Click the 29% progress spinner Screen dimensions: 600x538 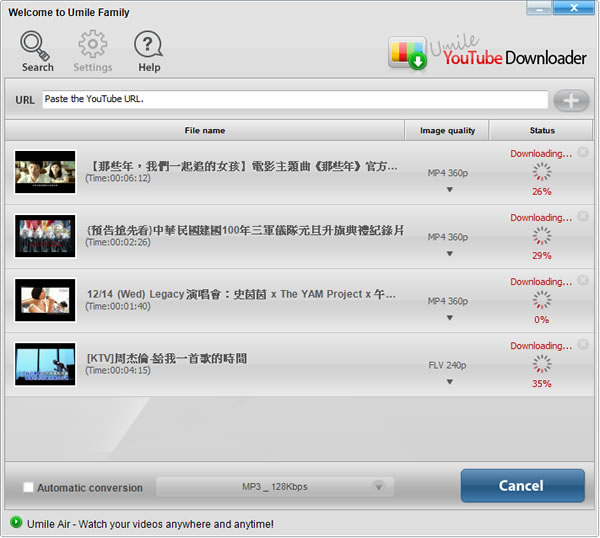pyautogui.click(x=542, y=236)
